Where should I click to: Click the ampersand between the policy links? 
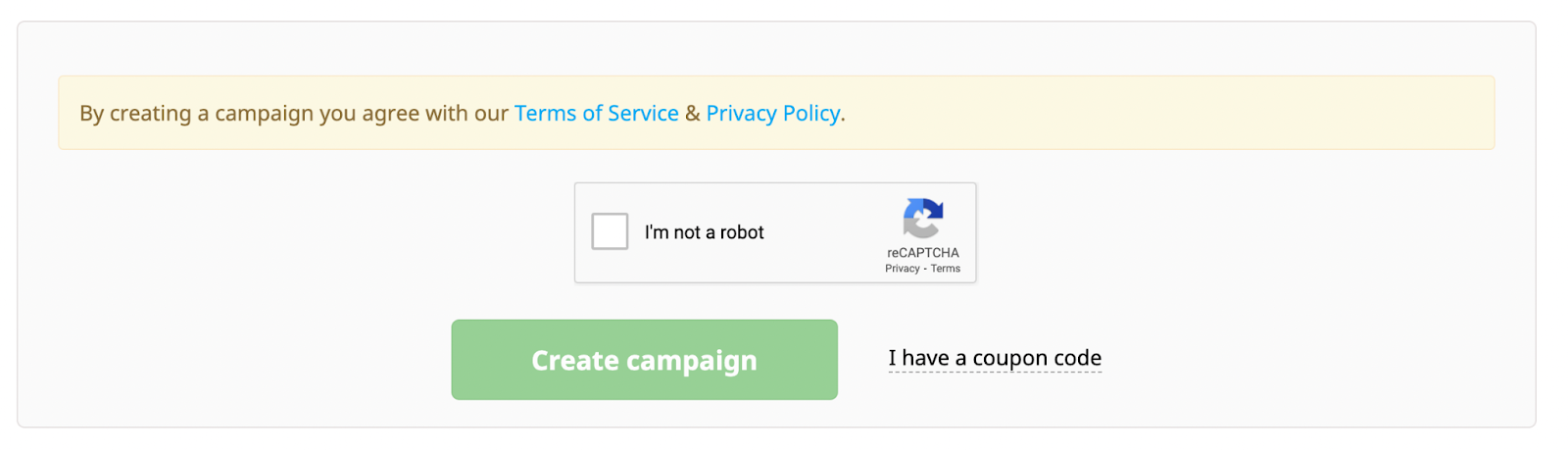click(692, 114)
